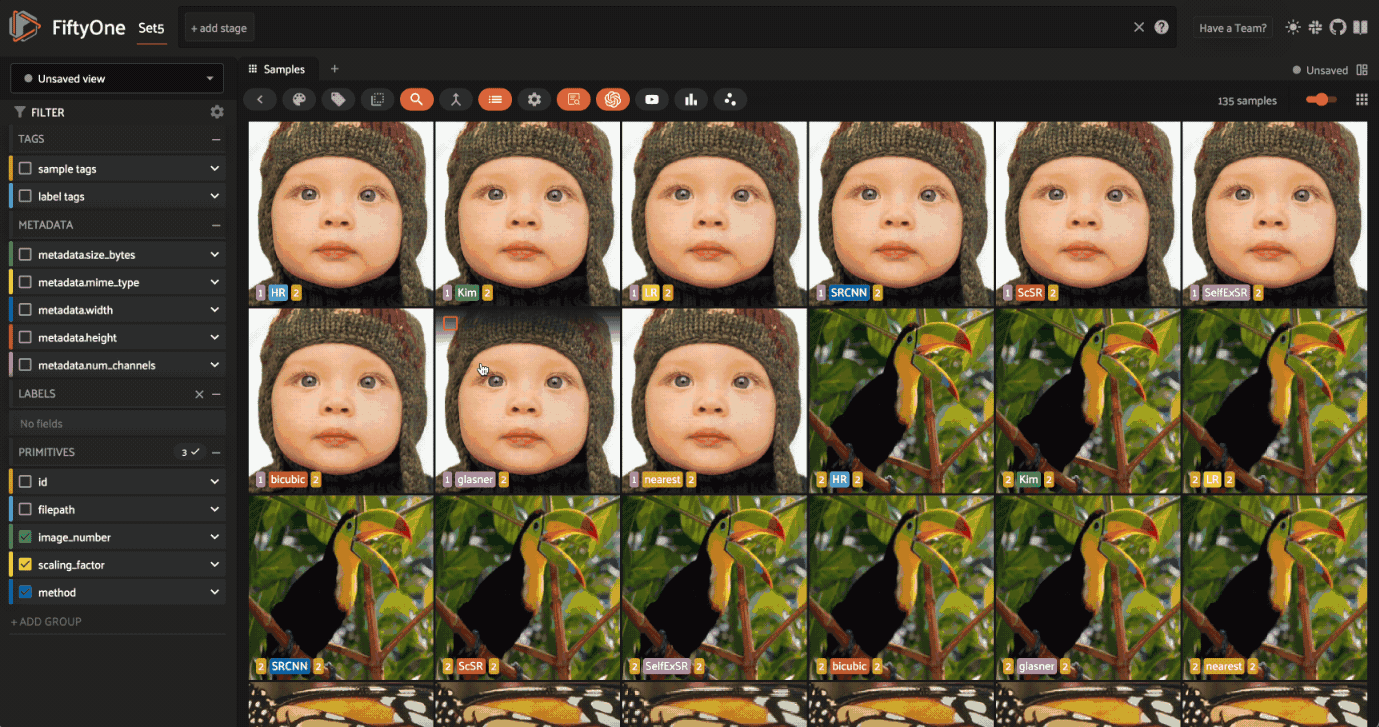The width and height of the screenshot is (1379, 727).
Task: Click the Have a Team? button
Action: [1233, 28]
